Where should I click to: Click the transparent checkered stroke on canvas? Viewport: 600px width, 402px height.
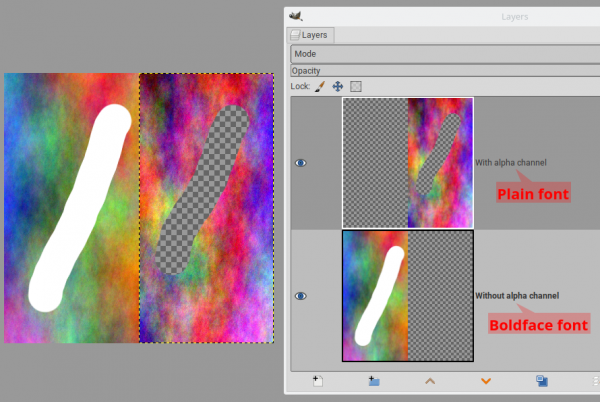click(202, 190)
